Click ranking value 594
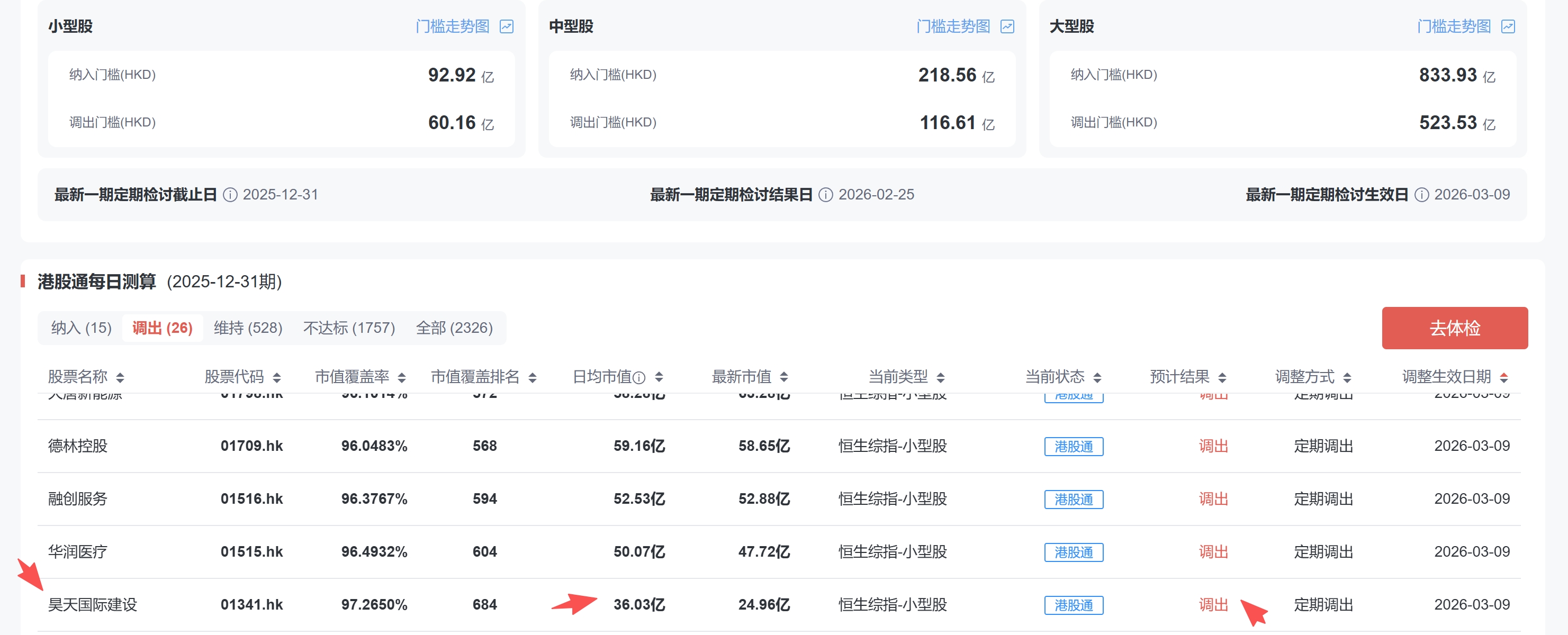This screenshot has width=1568, height=635. point(485,500)
